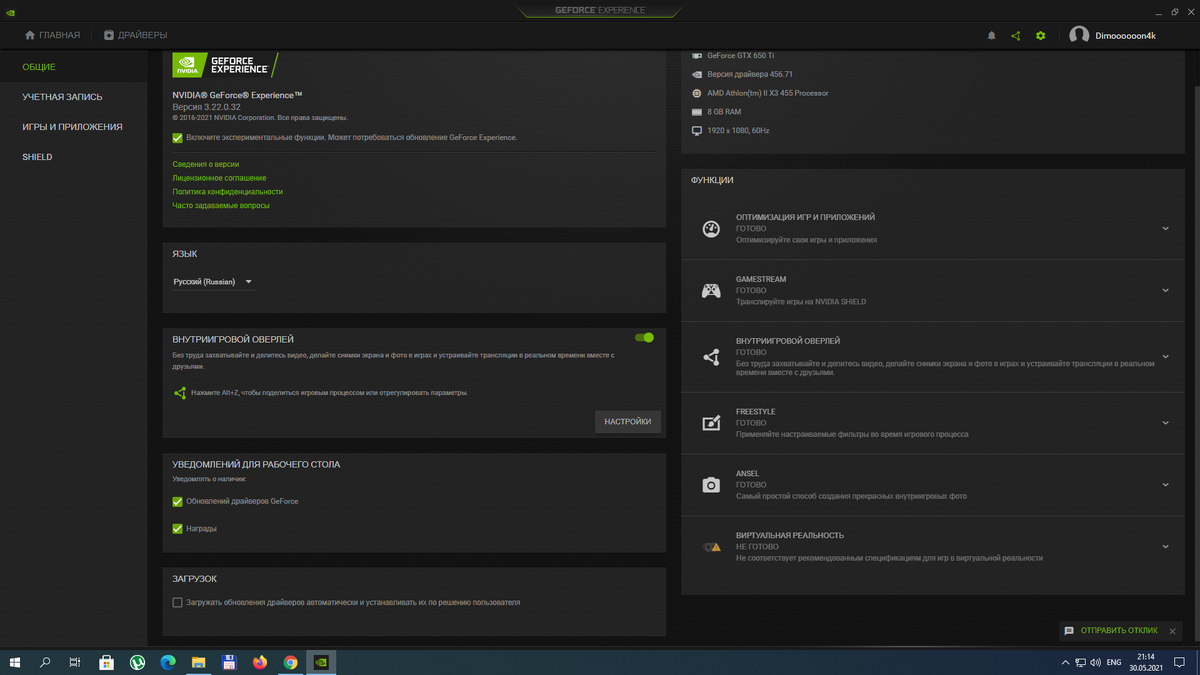Uncheck the Награды notification checkbox
The width and height of the screenshot is (1200, 675).
pos(177,528)
